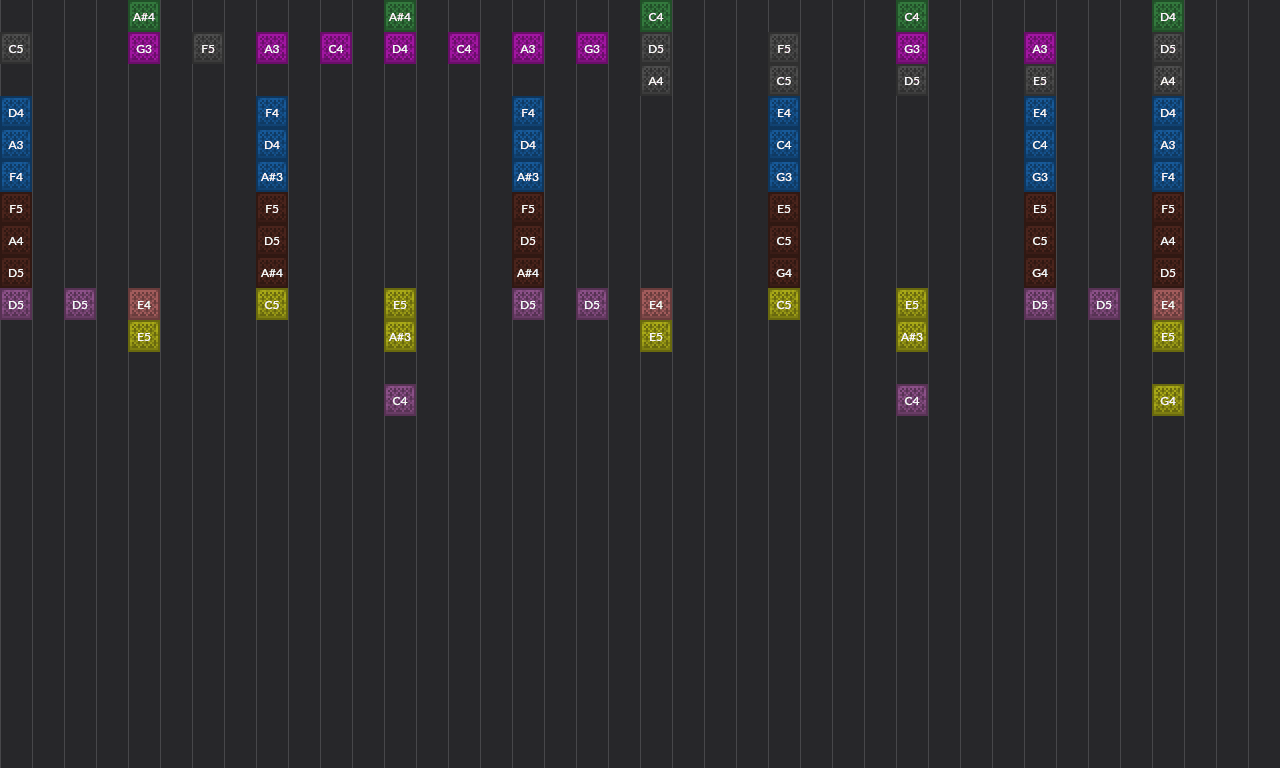Select salmon E4 in the last column
The image size is (1280, 768).
[x=1168, y=304]
